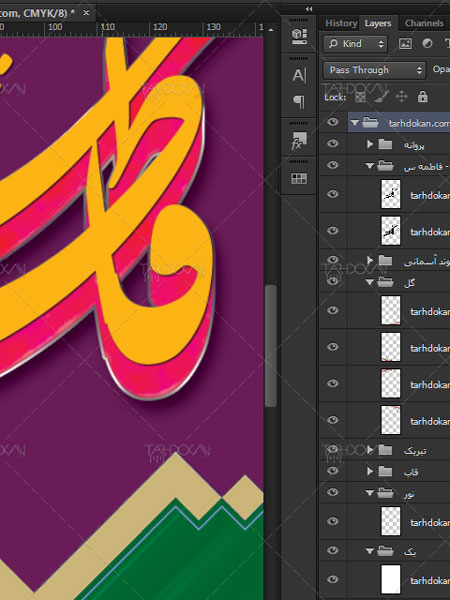This screenshot has width=450, height=600.
Task: Filter layers by adjustment layer icon
Action: point(427,44)
